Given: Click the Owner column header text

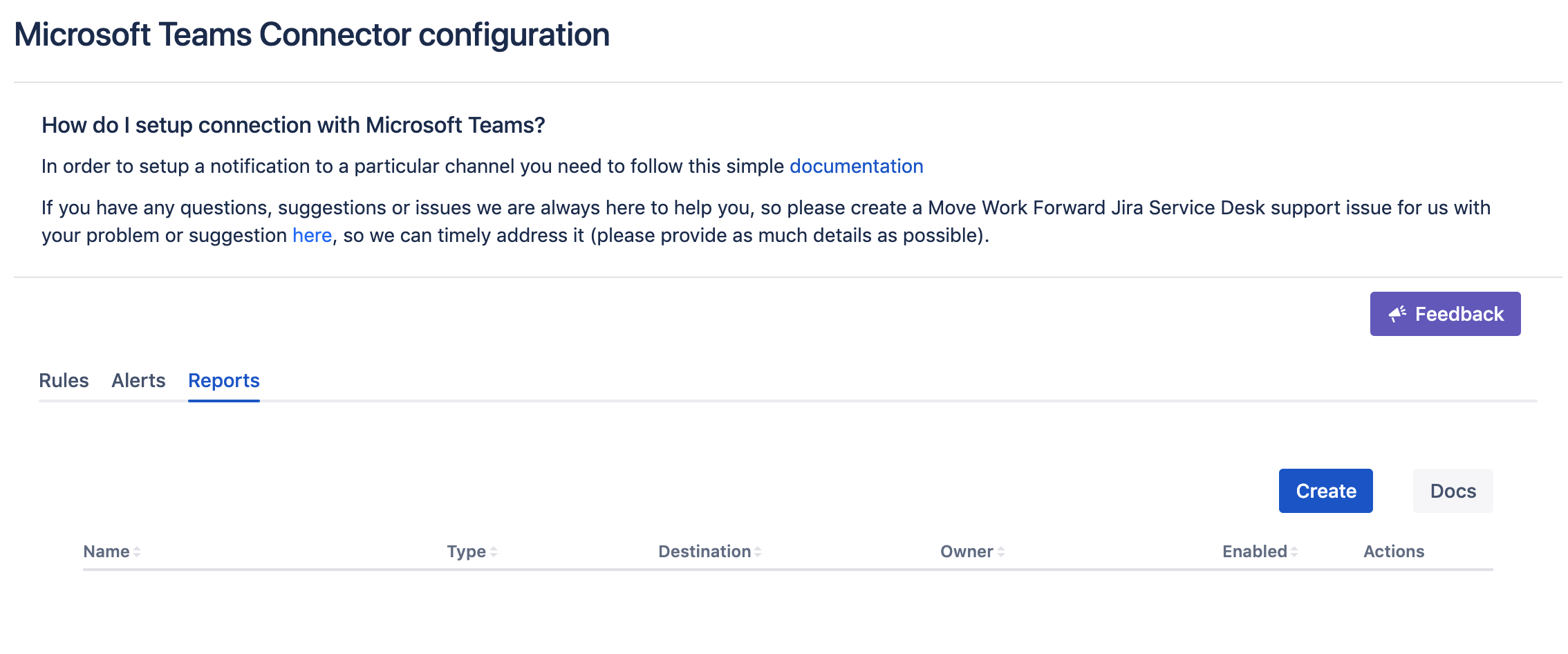Looking at the screenshot, I should click(966, 552).
